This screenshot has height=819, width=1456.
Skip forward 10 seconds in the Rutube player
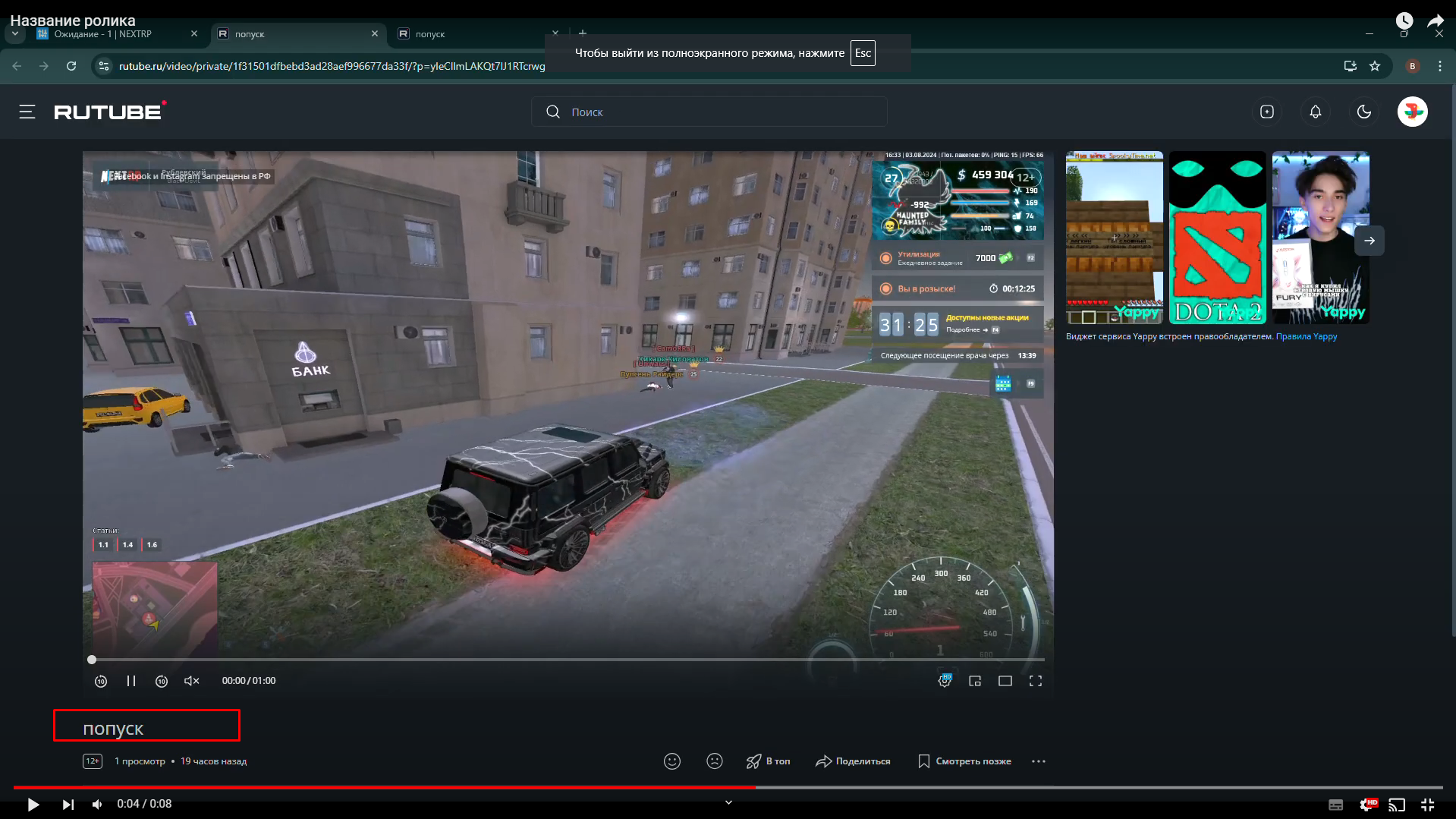(x=162, y=681)
